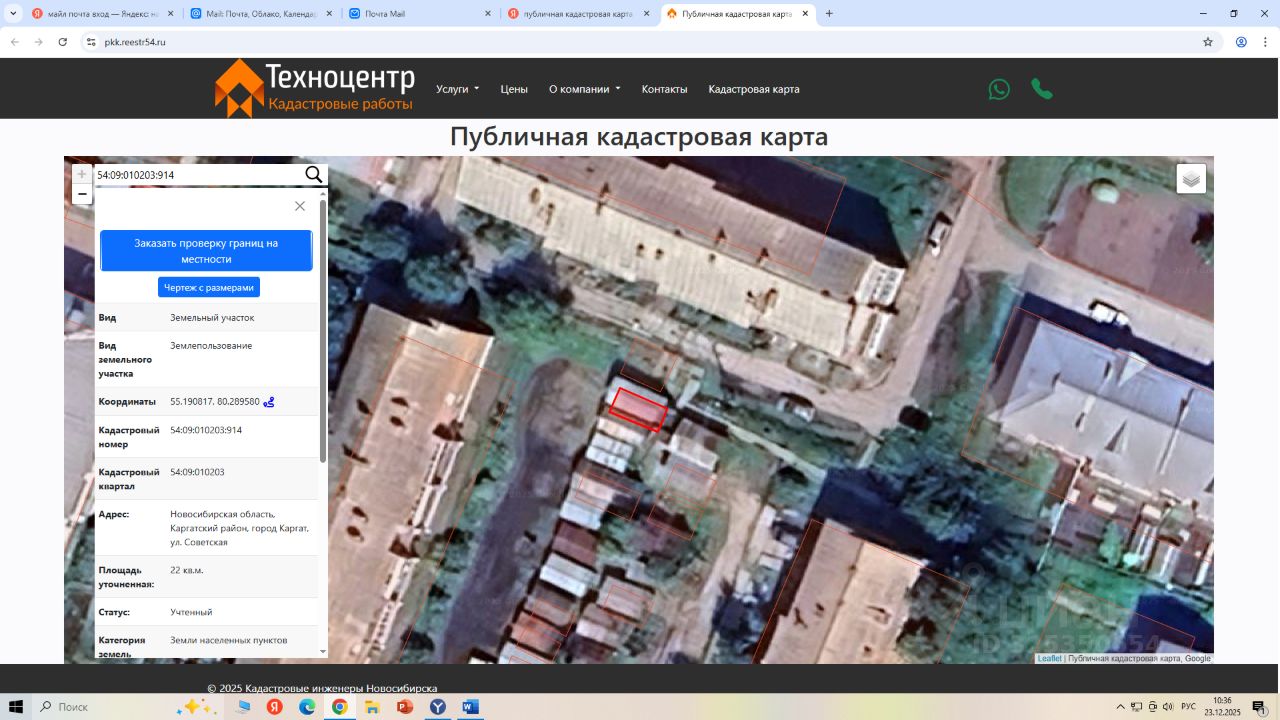Image resolution: width=1280 pixels, height=720 pixels.
Task: Select the red-outlined parcel on the map
Action: pos(638,409)
